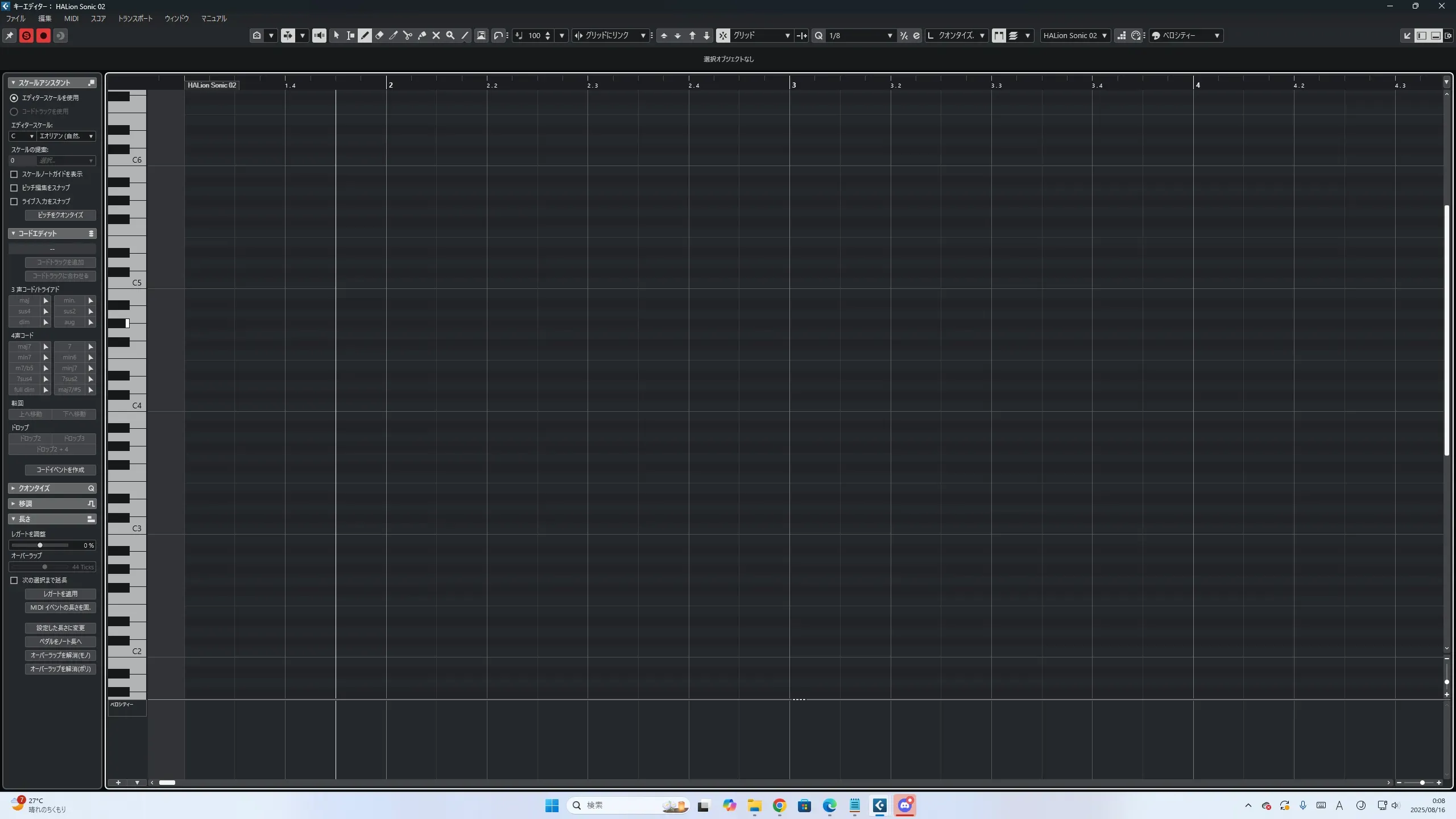Screen dimensions: 1456x819
Task: Adjust the レガートを調整 slider handle
Action: [40, 545]
